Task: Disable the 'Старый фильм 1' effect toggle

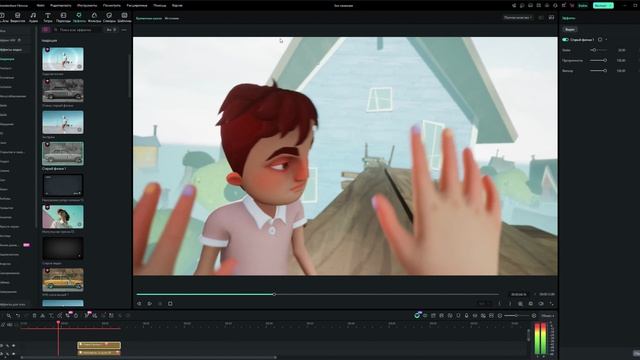Action: [565, 40]
